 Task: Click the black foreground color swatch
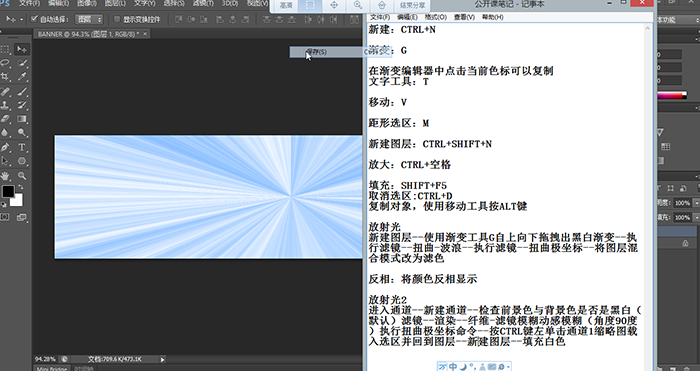pos(7,191)
